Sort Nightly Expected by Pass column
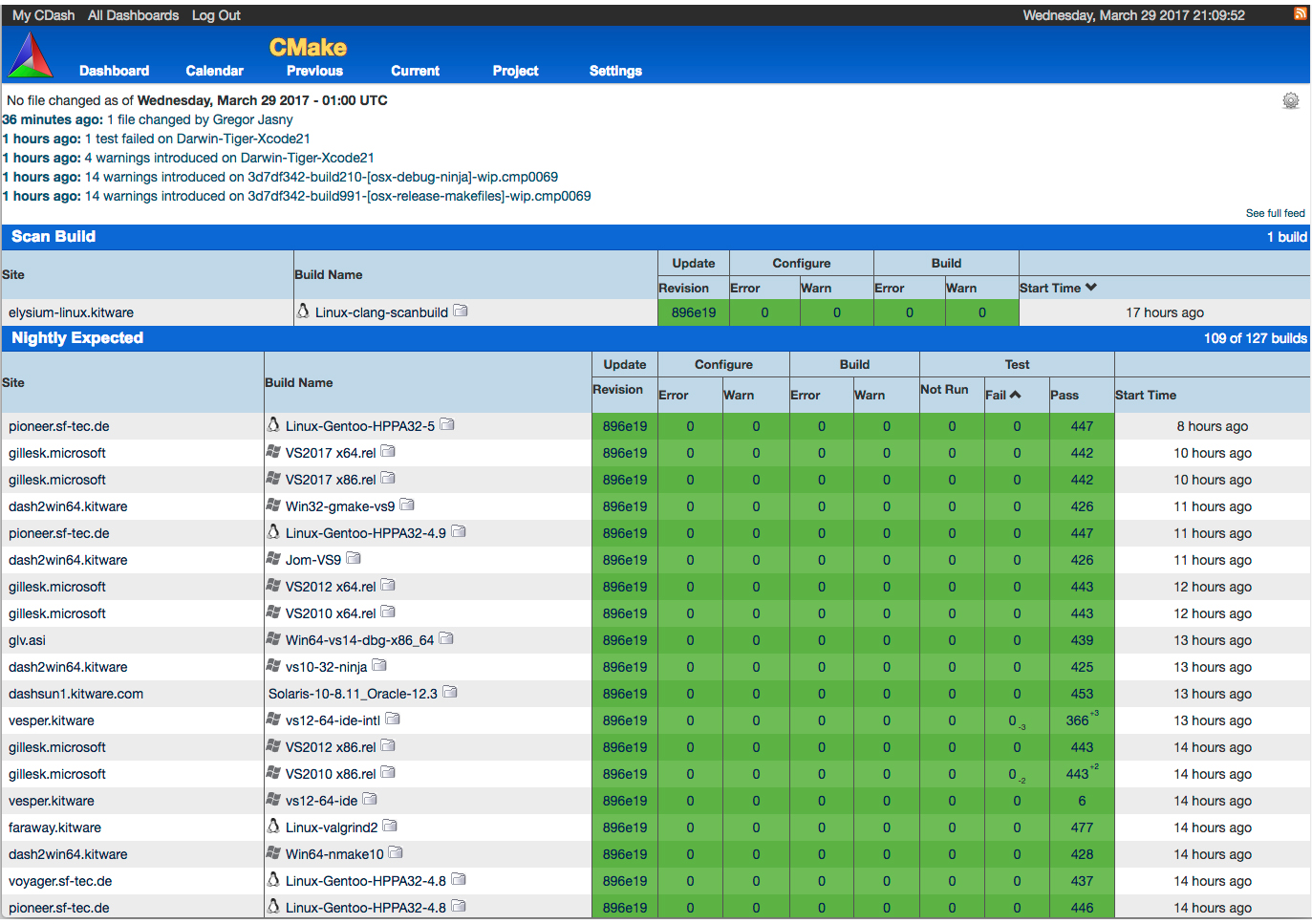Image resolution: width=1312 pixels, height=924 pixels. 1065,395
